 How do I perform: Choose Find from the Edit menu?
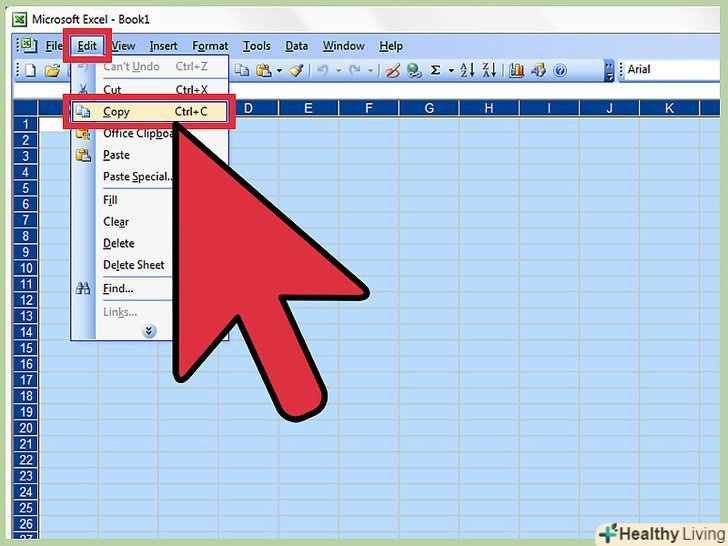[x=123, y=289]
